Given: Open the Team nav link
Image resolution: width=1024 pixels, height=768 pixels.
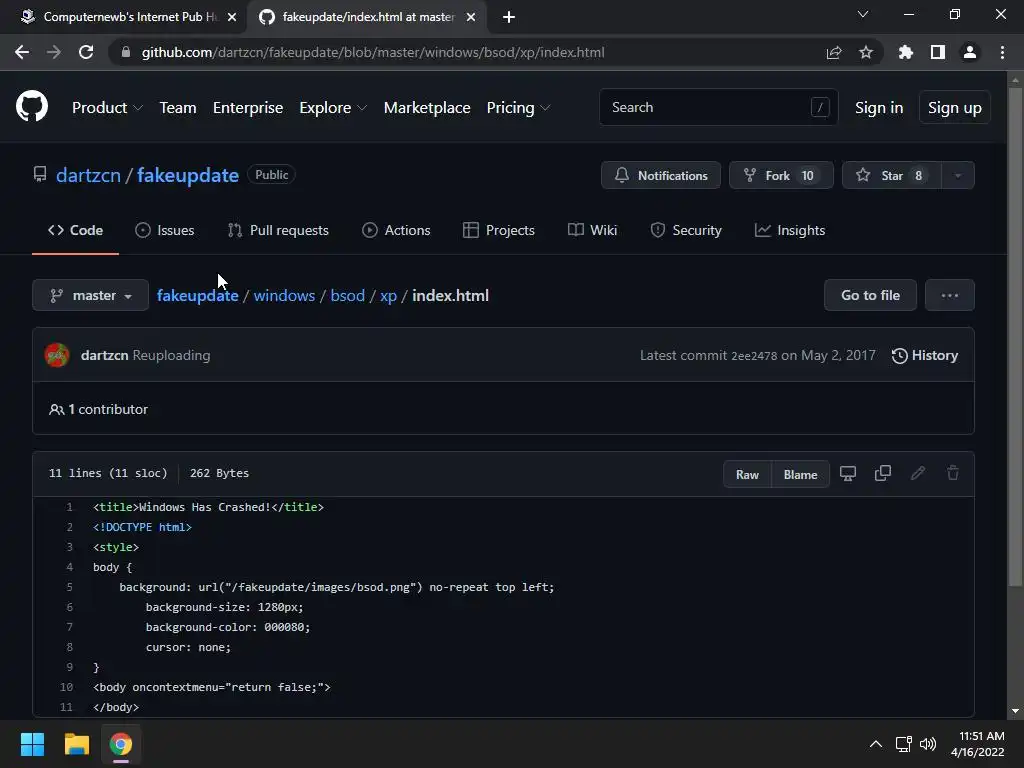Looking at the screenshot, I should [178, 108].
